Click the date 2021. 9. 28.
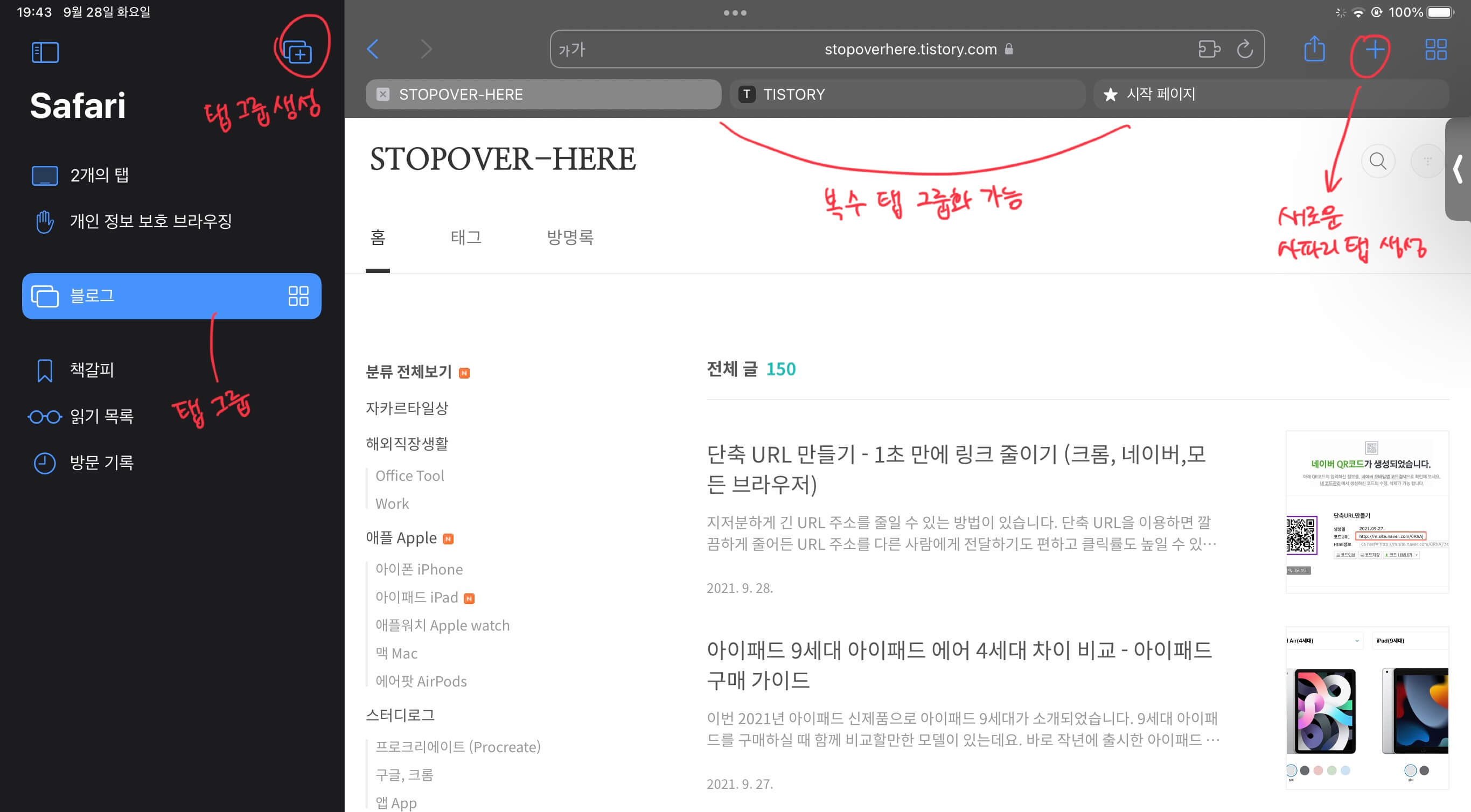 point(740,588)
